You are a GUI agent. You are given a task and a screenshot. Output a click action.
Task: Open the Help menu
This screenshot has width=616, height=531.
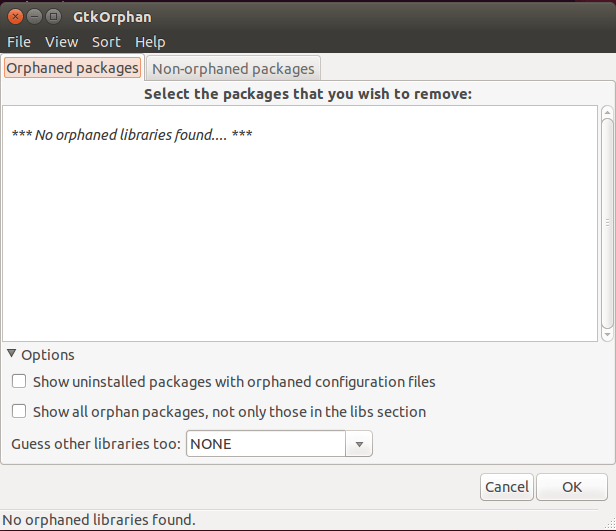pyautogui.click(x=150, y=42)
